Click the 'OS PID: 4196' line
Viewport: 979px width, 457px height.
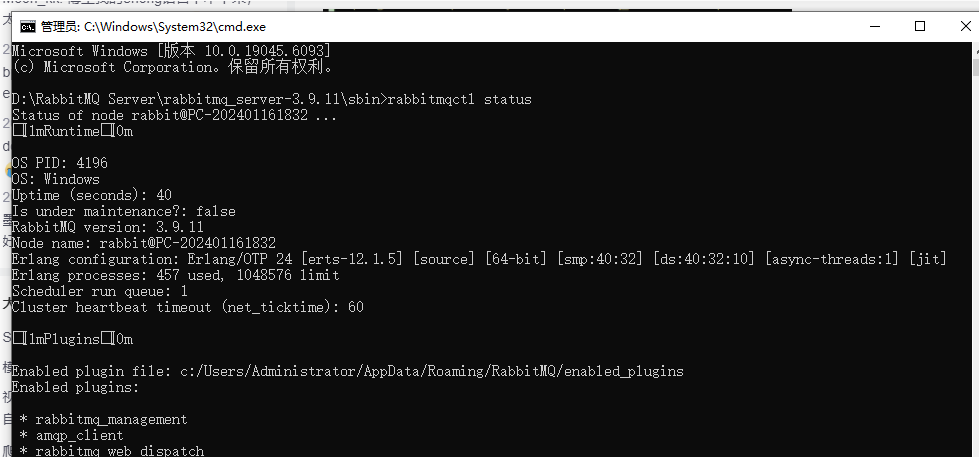click(60, 163)
